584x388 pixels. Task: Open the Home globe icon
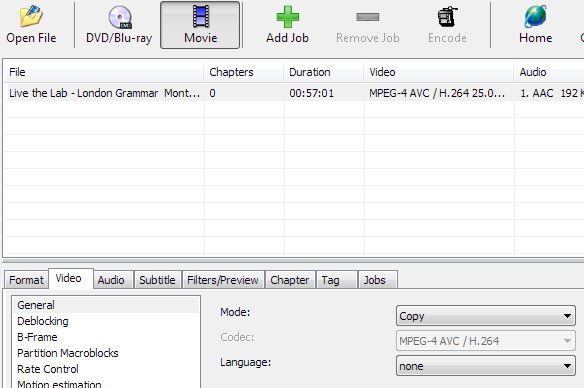535,17
